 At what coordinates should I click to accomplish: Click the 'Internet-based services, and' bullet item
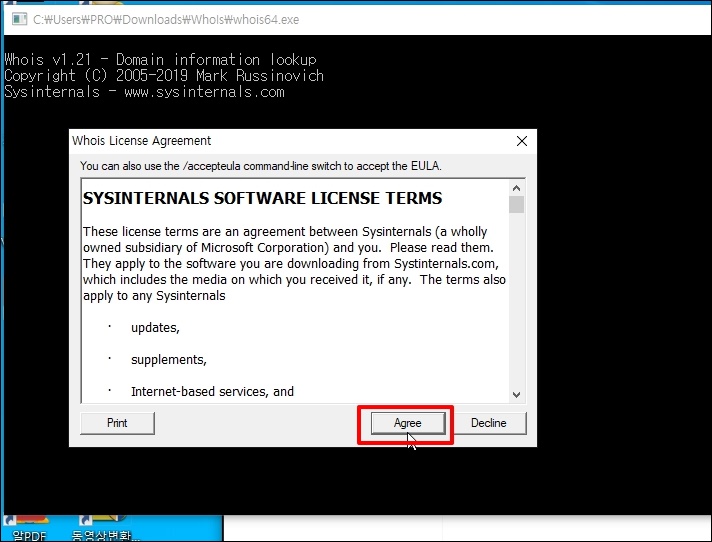click(x=213, y=392)
